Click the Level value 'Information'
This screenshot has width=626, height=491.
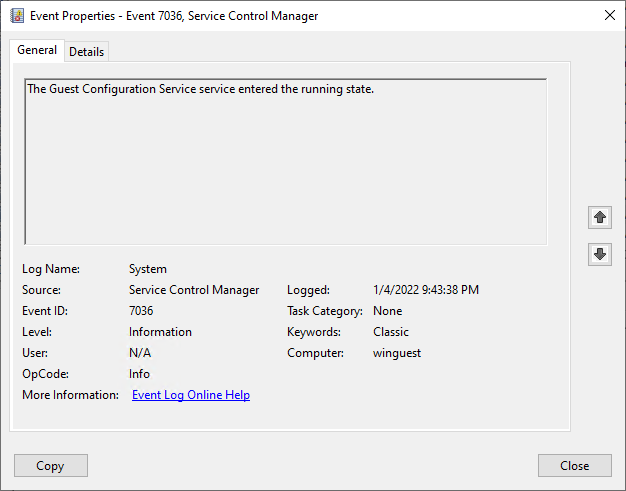160,332
